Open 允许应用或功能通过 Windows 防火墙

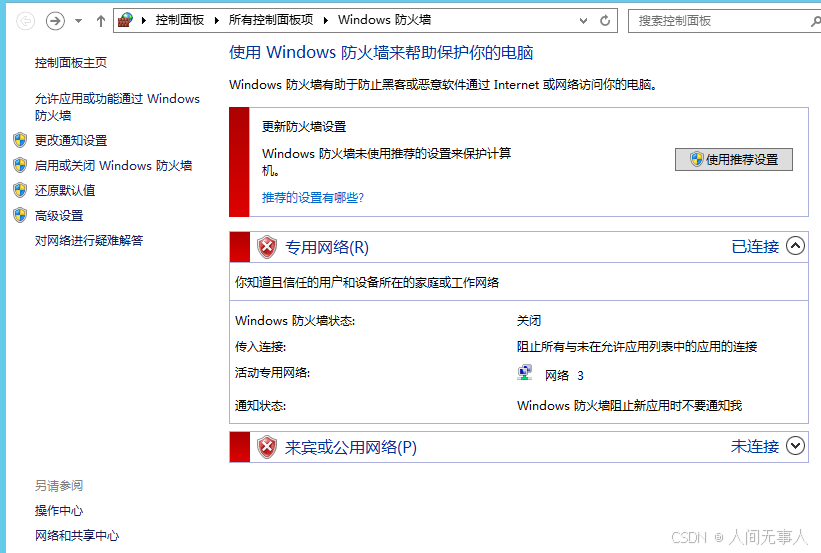pyautogui.click(x=117, y=107)
